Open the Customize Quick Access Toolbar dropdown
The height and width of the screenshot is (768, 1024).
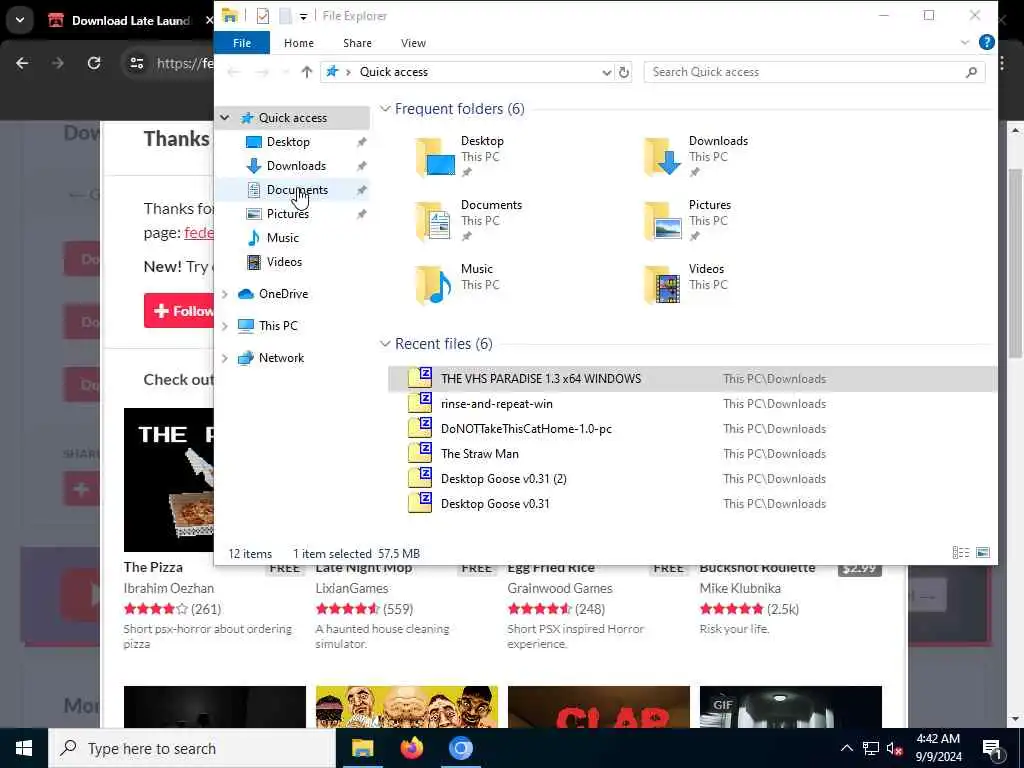[304, 16]
